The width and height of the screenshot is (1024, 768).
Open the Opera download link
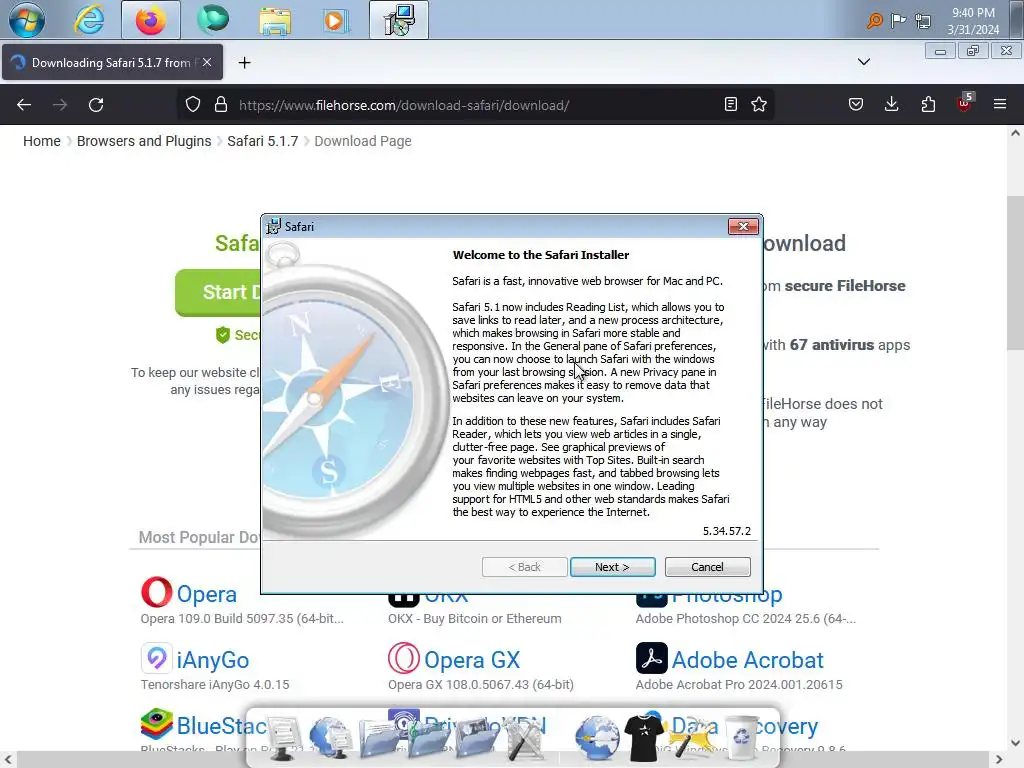(x=207, y=594)
